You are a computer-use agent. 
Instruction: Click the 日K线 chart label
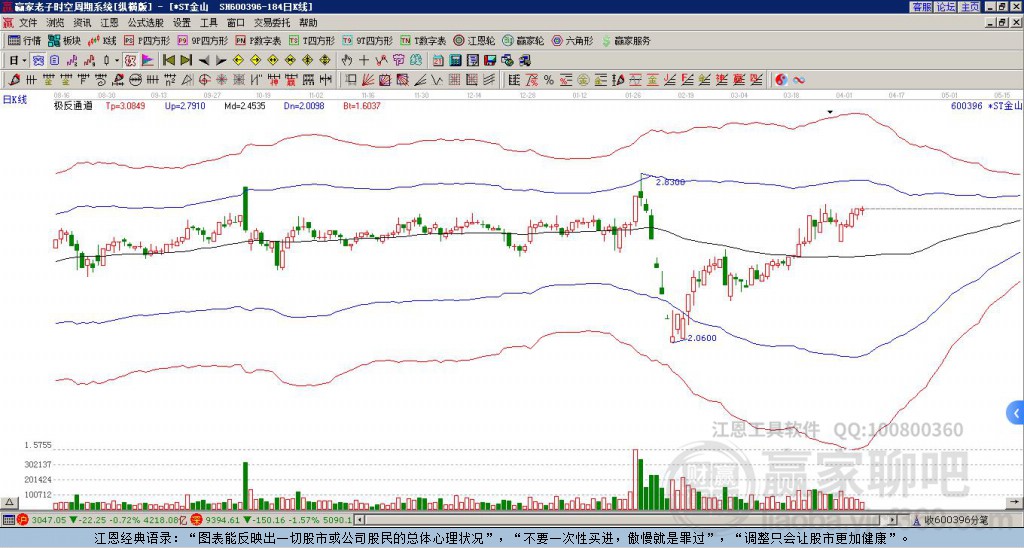point(16,100)
